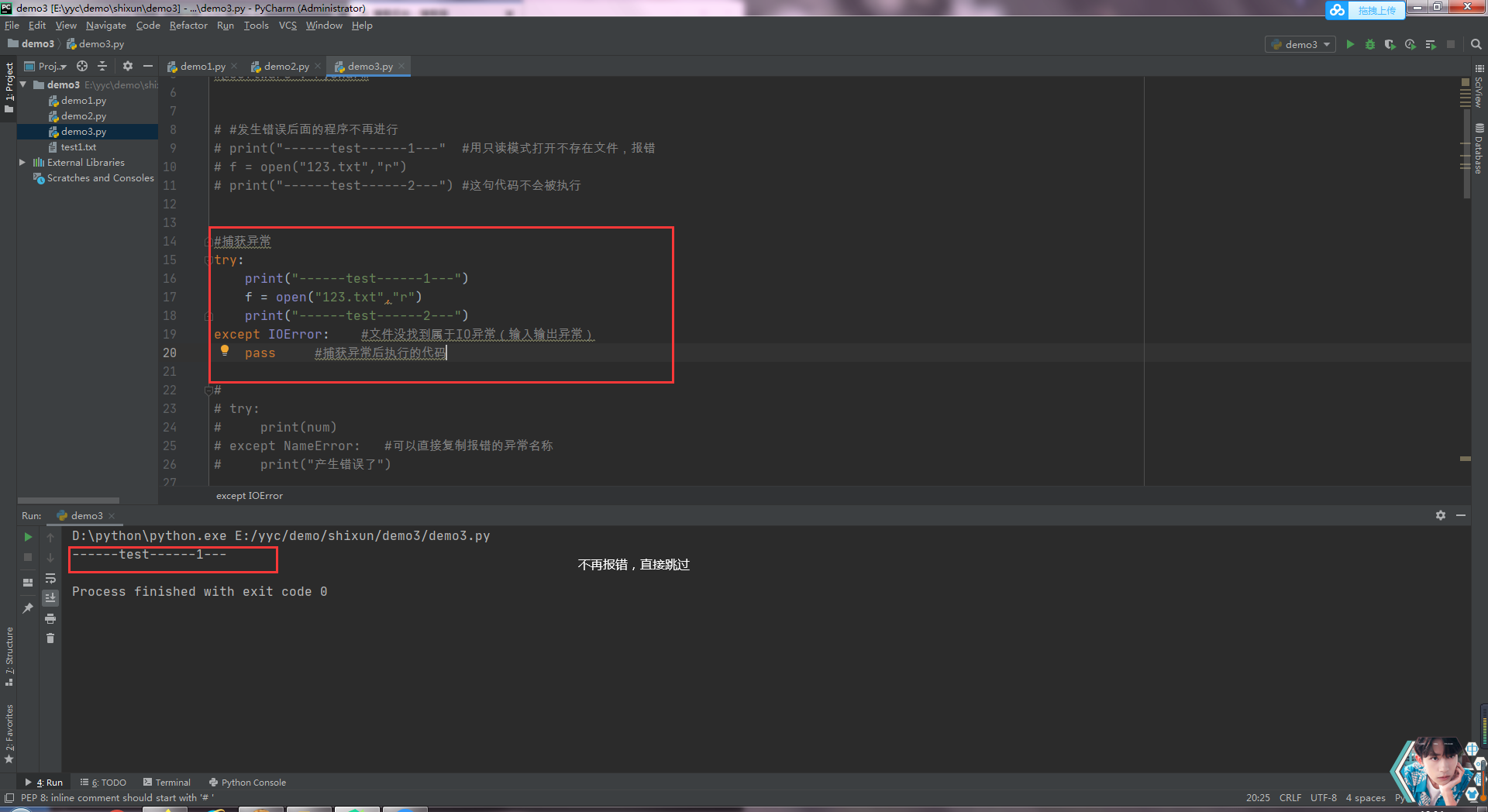
Task: Change 4 spaces indent setting
Action: click(x=1366, y=798)
